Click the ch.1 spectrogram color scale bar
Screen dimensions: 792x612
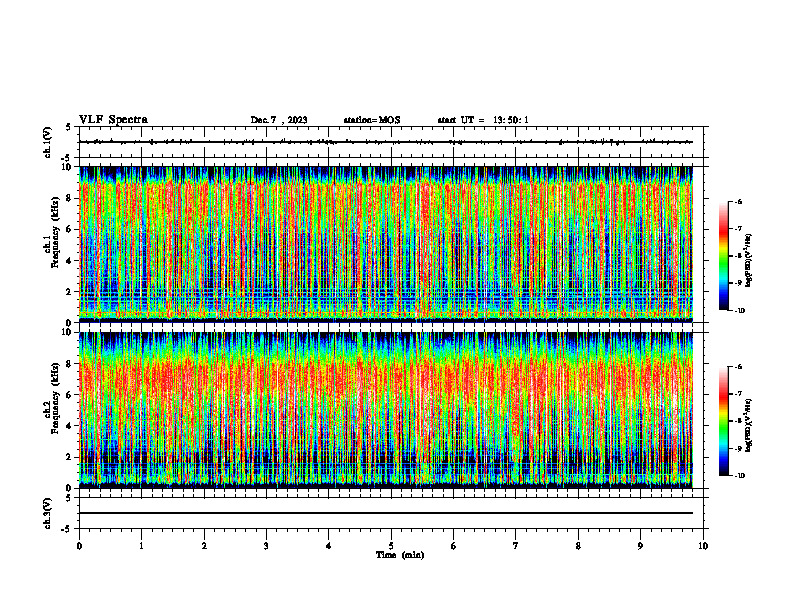coord(723,256)
